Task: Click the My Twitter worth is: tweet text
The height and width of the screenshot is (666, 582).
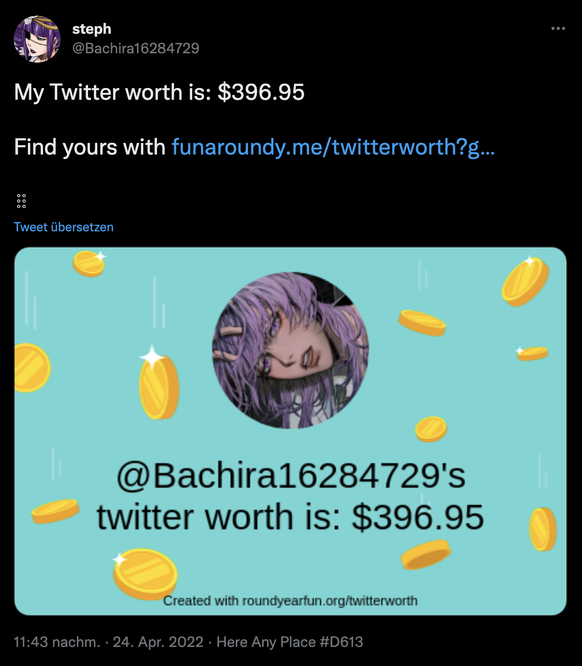Action: [113, 92]
